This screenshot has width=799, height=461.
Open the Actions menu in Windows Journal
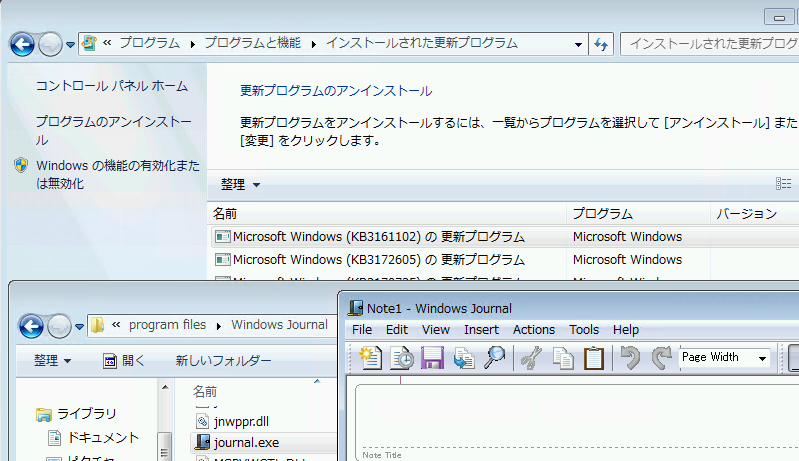tap(534, 330)
